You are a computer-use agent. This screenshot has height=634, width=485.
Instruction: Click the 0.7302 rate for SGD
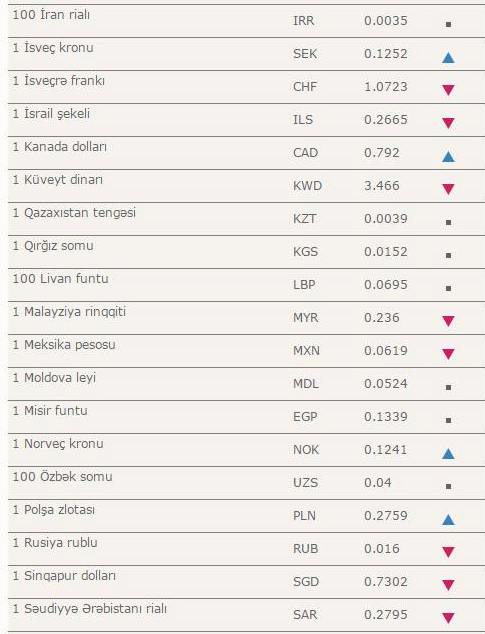(385, 581)
